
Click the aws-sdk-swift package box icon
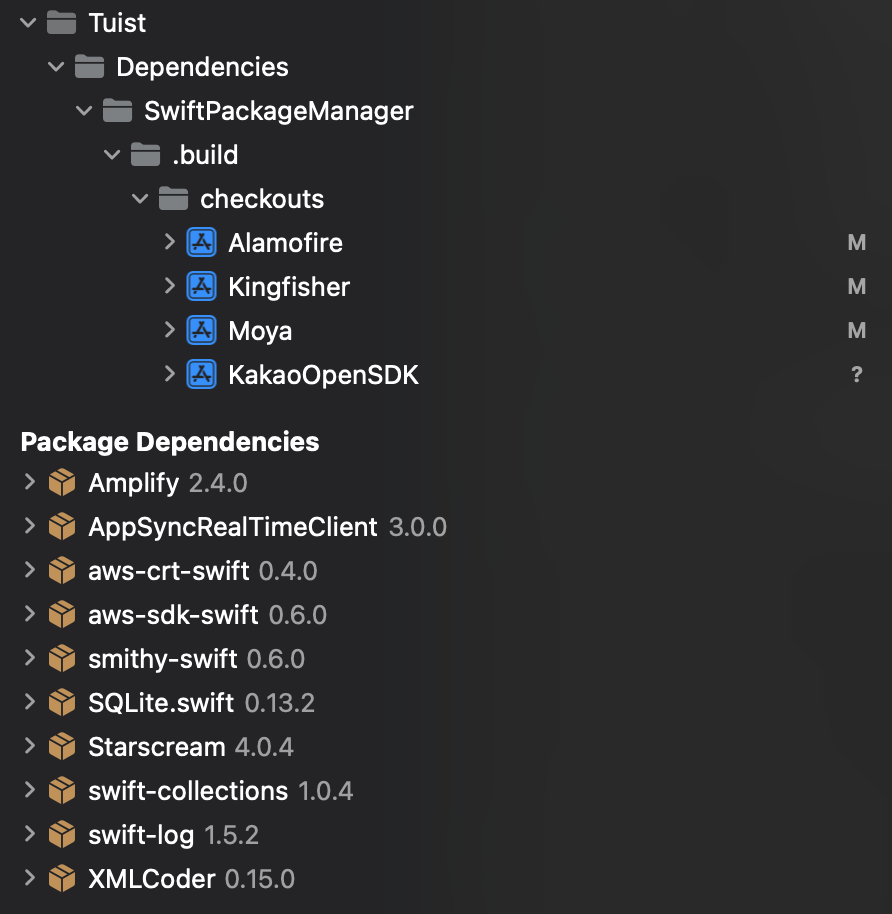click(x=62, y=615)
